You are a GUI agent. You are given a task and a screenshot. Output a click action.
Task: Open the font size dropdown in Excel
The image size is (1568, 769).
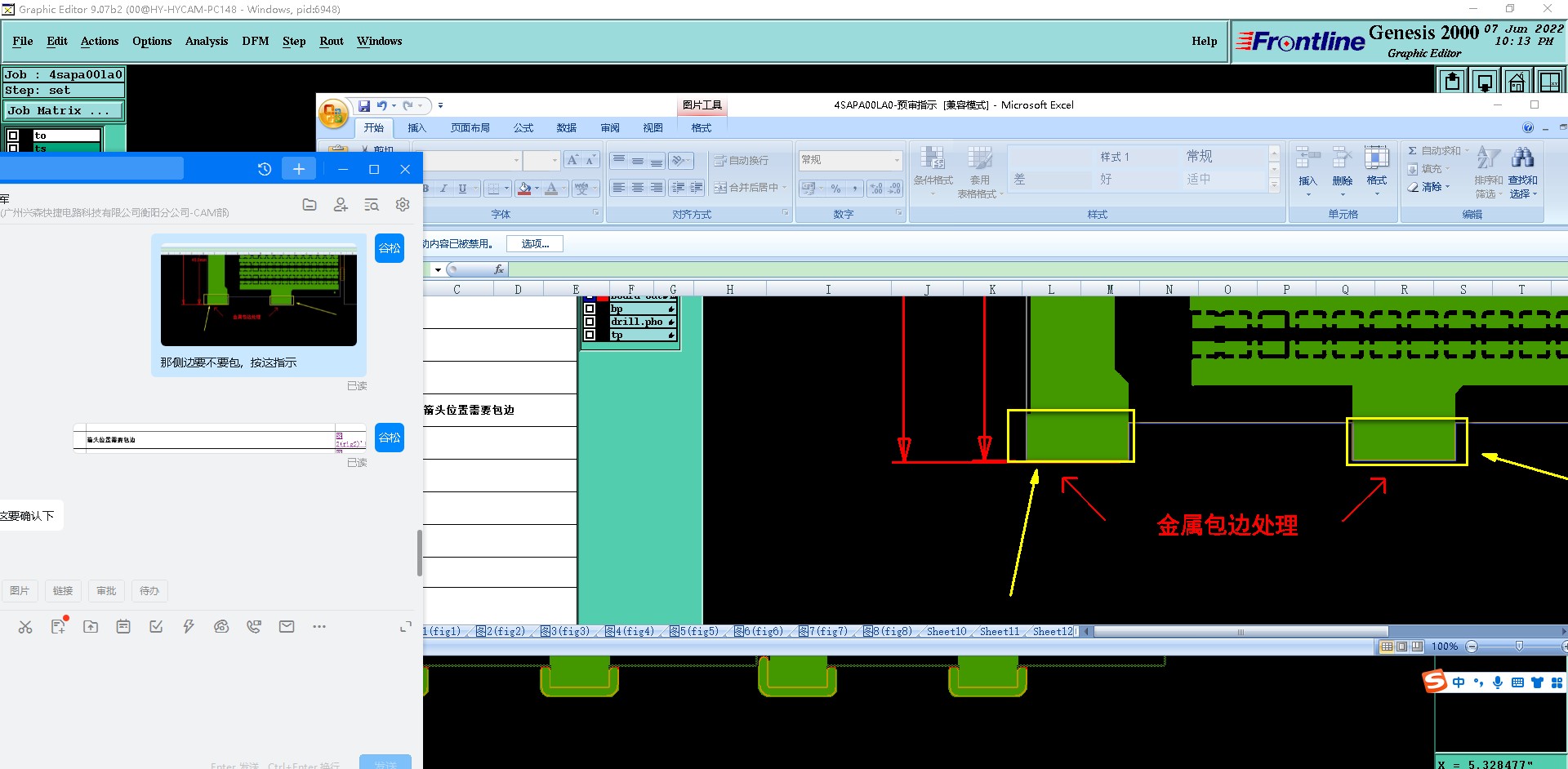tap(555, 160)
